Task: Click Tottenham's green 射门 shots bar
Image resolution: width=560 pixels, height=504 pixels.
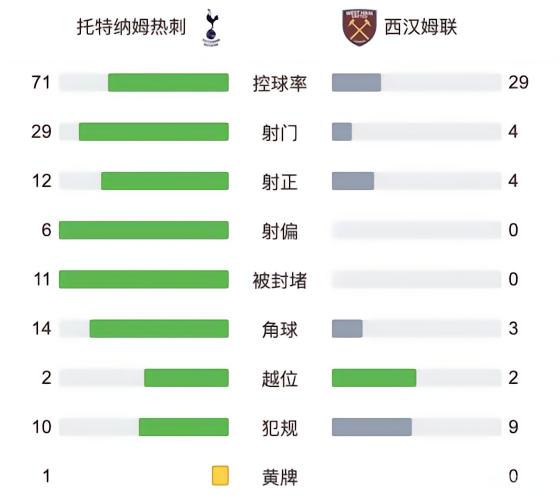Action: click(154, 132)
